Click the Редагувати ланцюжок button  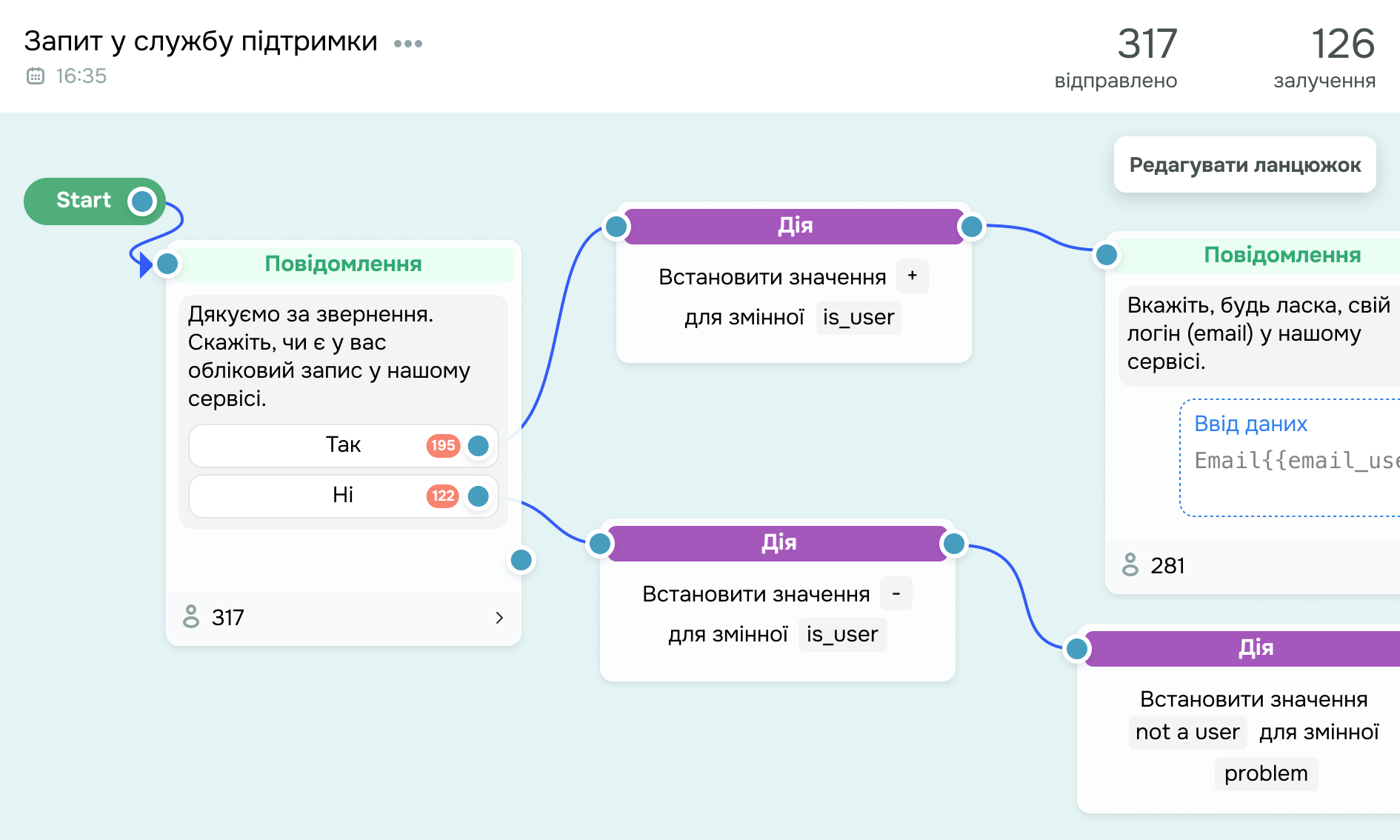[x=1244, y=164]
